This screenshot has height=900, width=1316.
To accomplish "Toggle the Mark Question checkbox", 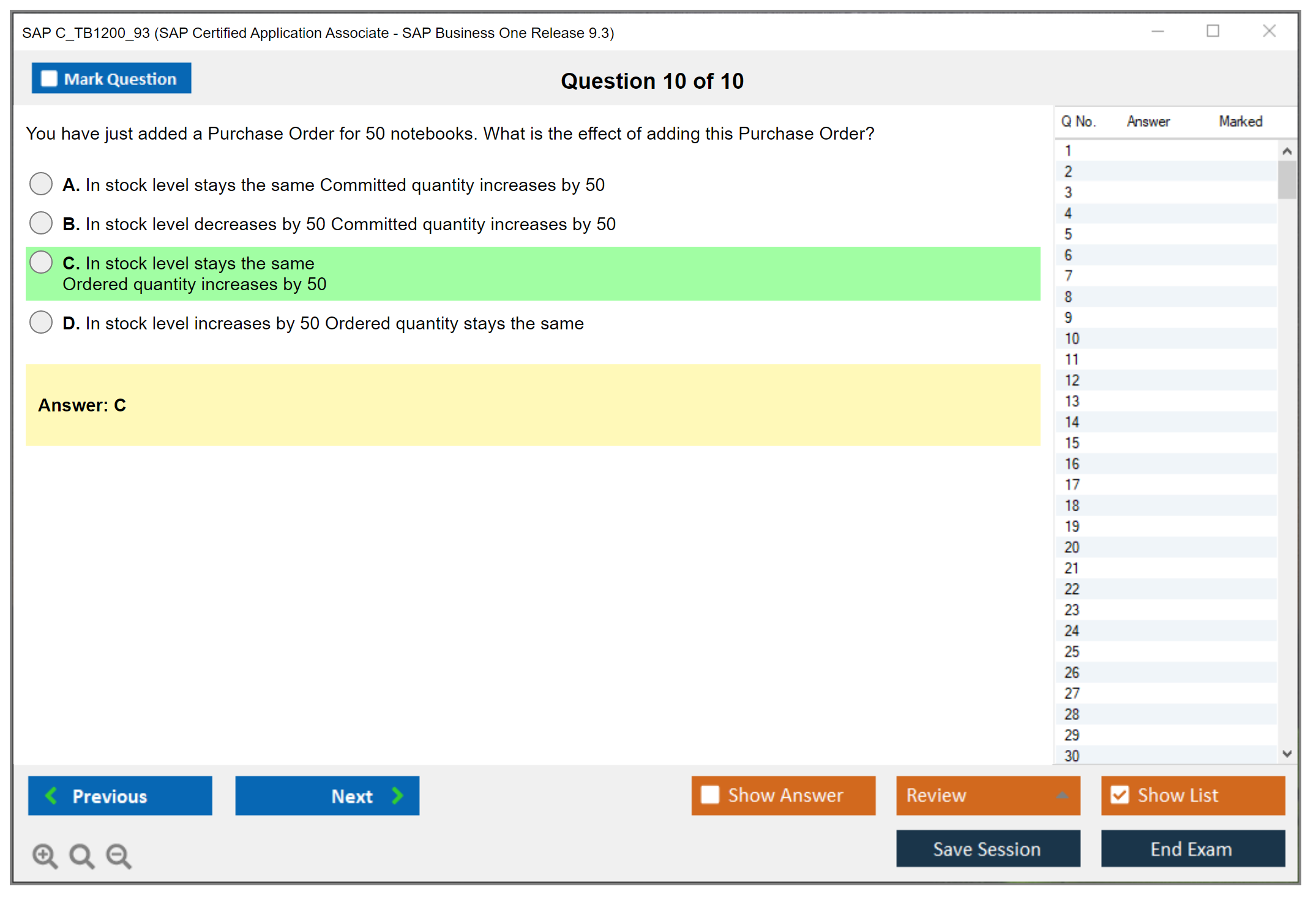I will tap(49, 79).
